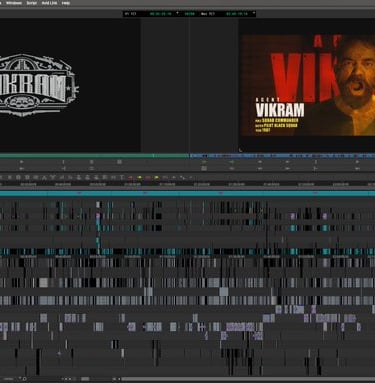The image size is (375, 383).
Task: Click the blue record position bar under the right monitor
Action: [x=282, y=156]
